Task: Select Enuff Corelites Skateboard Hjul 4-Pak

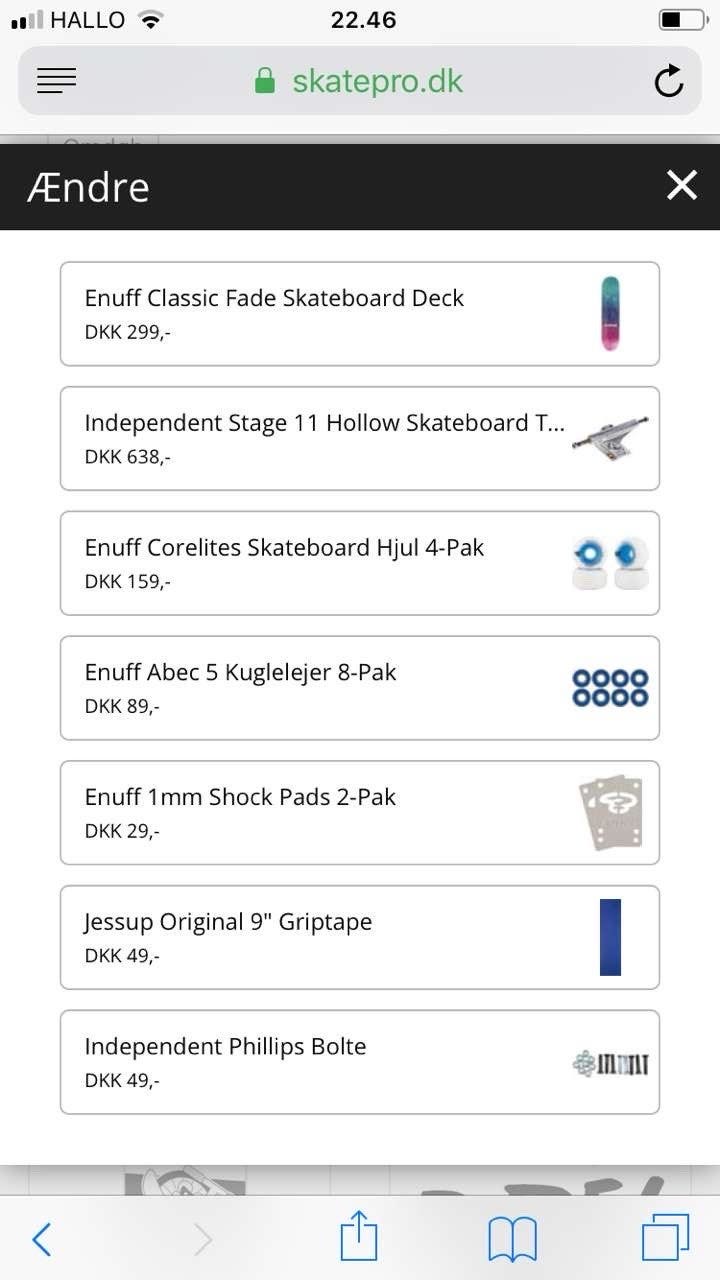Action: click(360, 563)
